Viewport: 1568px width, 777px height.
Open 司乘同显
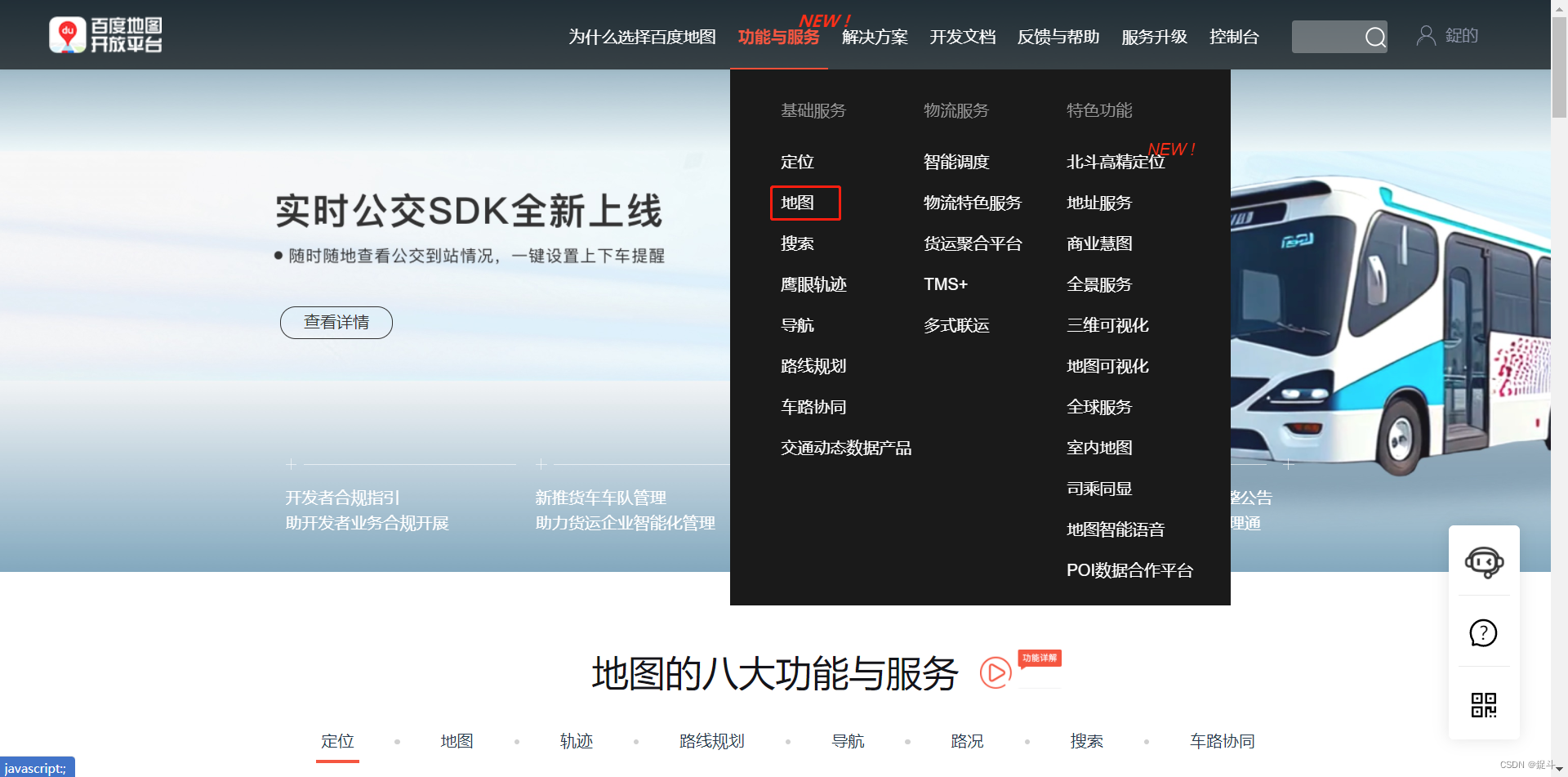coord(1099,489)
